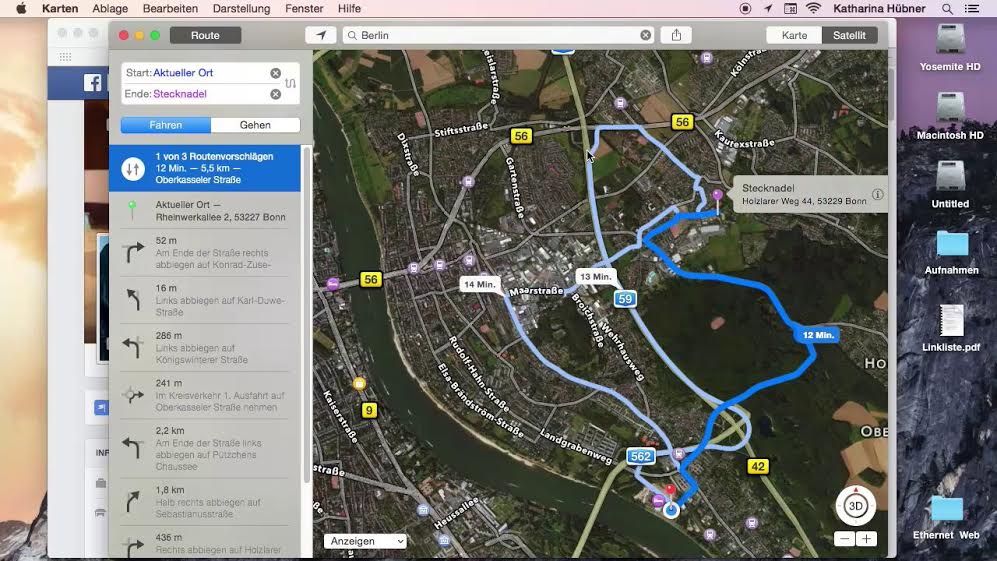Click the Facebook logo in background window

click(x=92, y=82)
